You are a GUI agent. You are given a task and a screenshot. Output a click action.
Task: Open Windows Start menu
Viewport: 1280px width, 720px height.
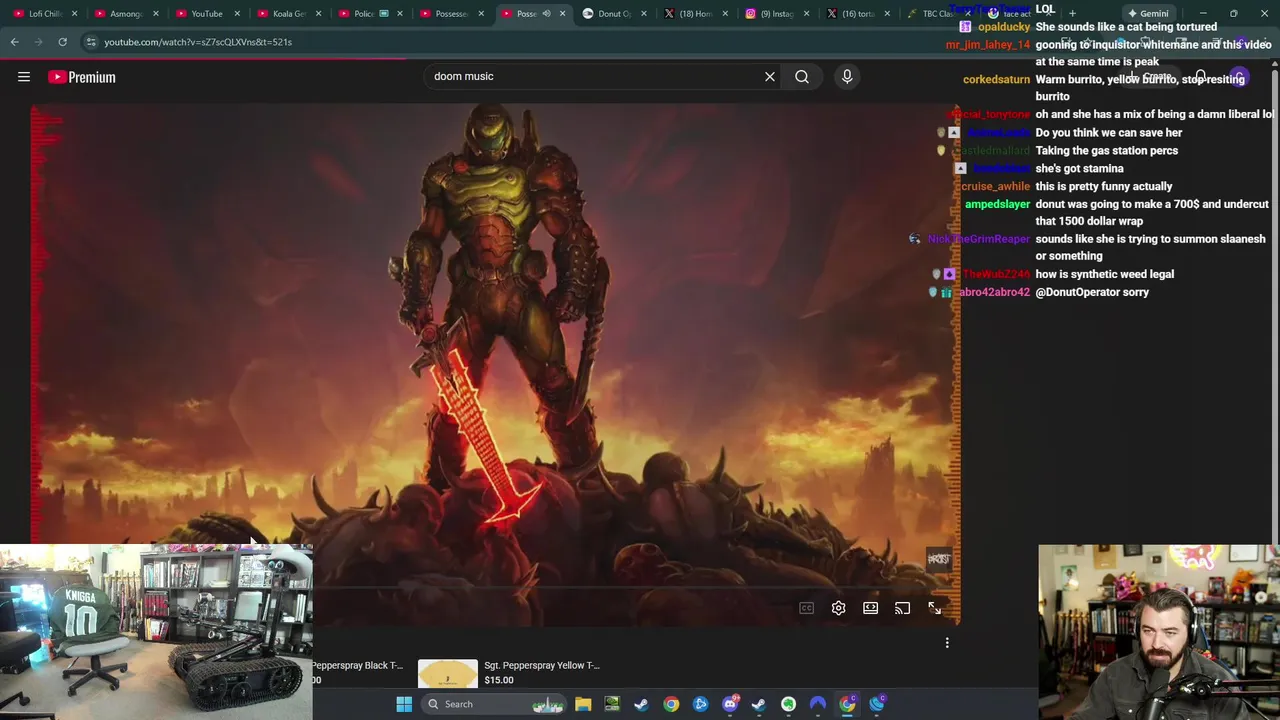coord(404,704)
